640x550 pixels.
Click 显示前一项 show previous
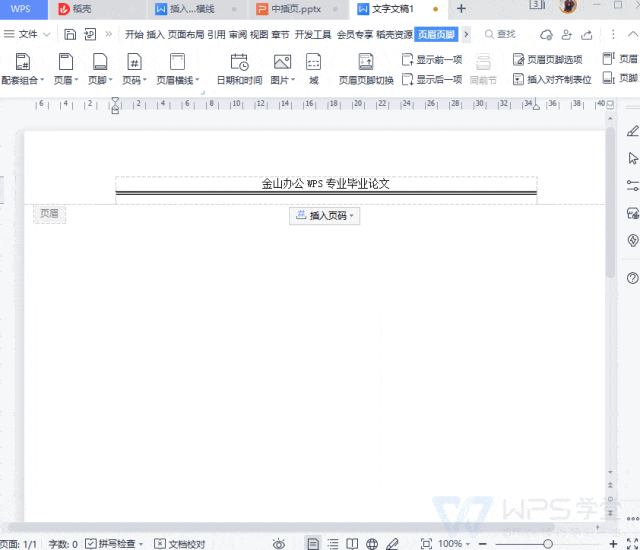(432, 60)
